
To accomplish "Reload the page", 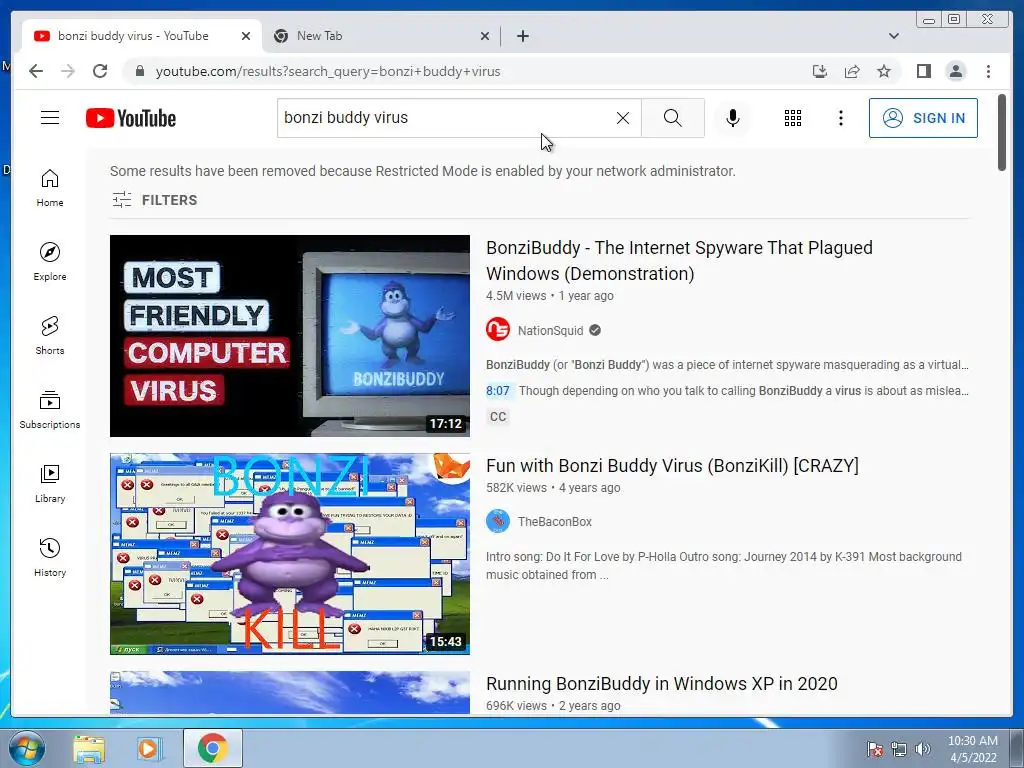I will point(100,71).
